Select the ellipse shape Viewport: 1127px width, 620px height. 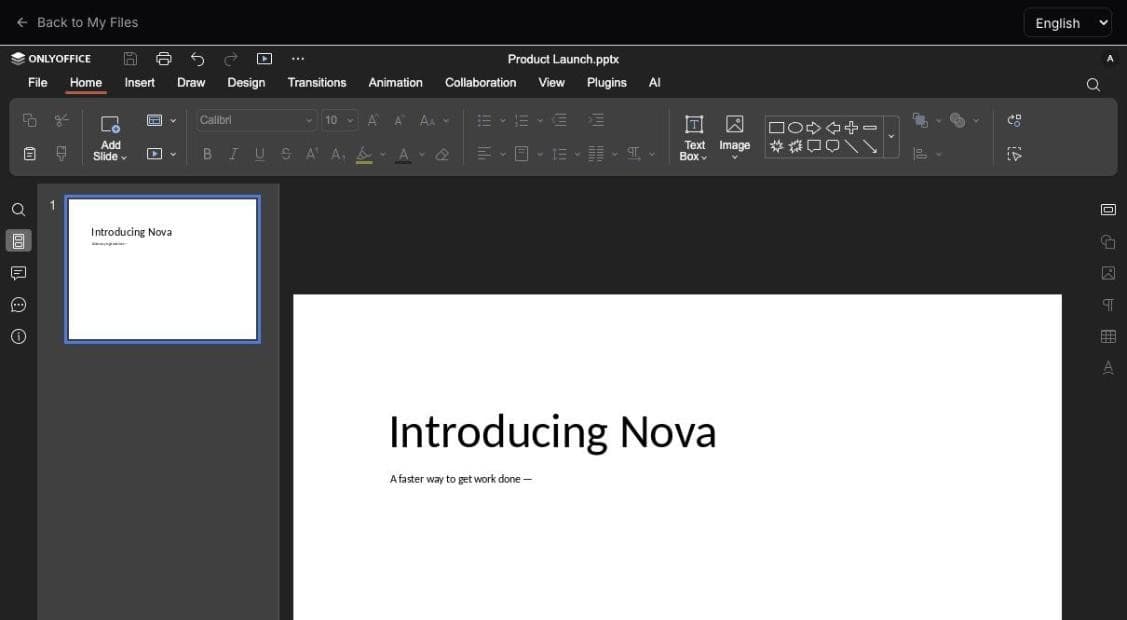click(795, 128)
